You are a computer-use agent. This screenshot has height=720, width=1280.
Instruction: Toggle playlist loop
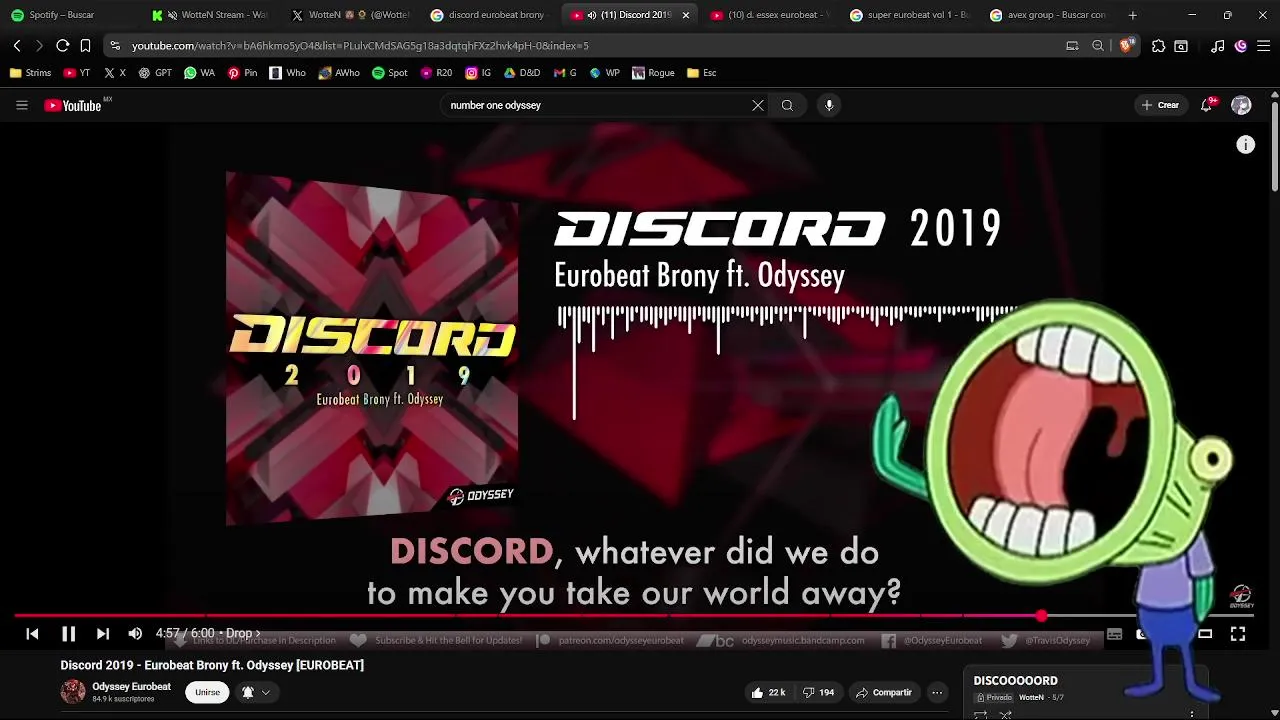coord(981,714)
